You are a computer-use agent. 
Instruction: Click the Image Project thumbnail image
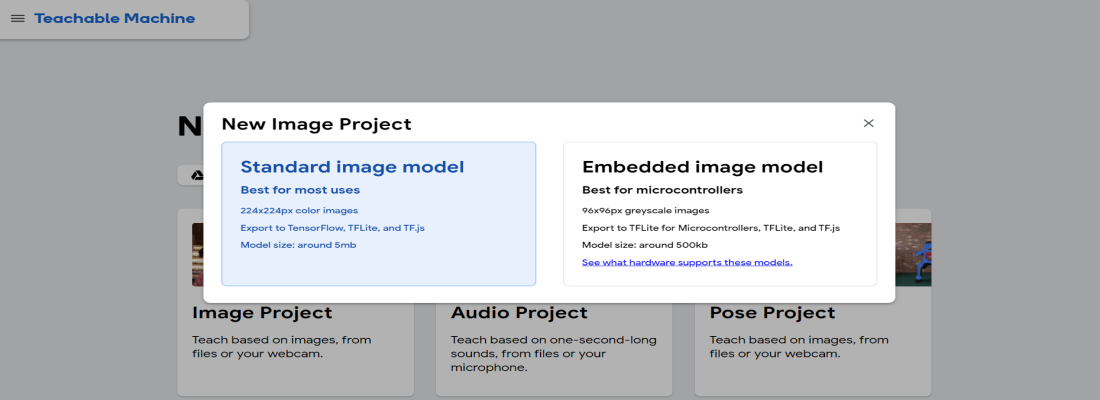pyautogui.click(x=198, y=255)
